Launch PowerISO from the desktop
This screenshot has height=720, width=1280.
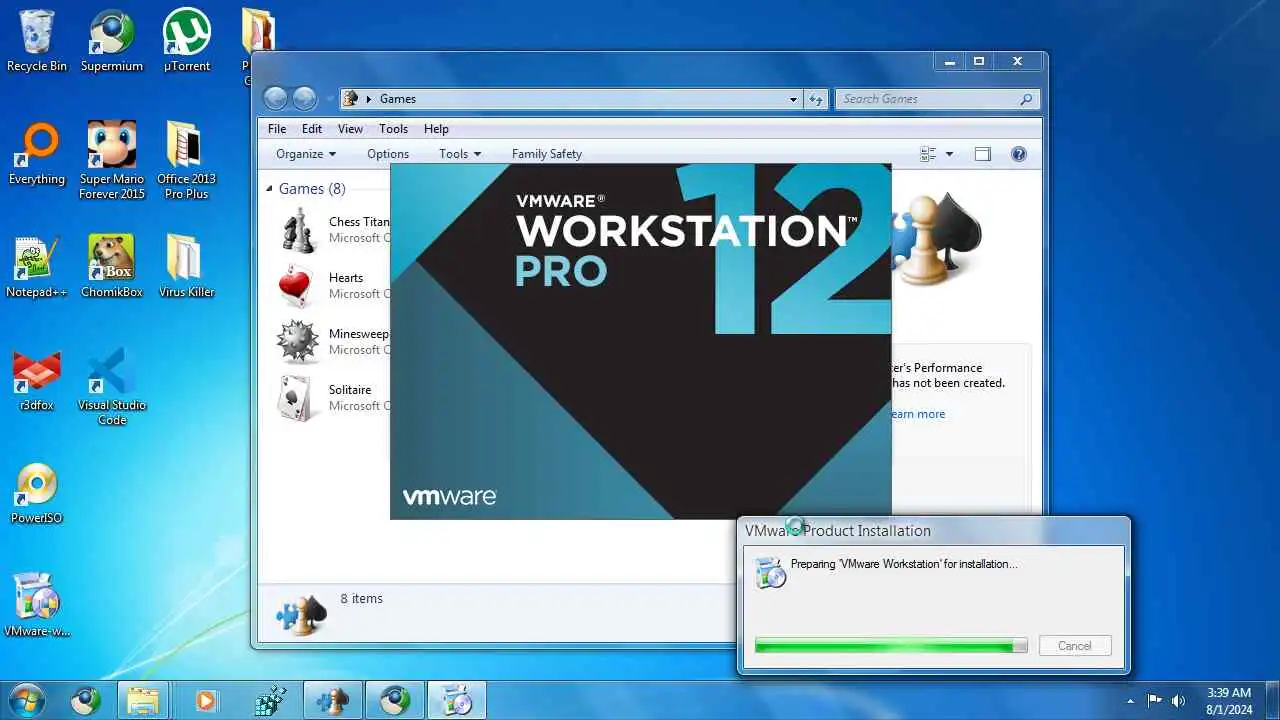(37, 493)
